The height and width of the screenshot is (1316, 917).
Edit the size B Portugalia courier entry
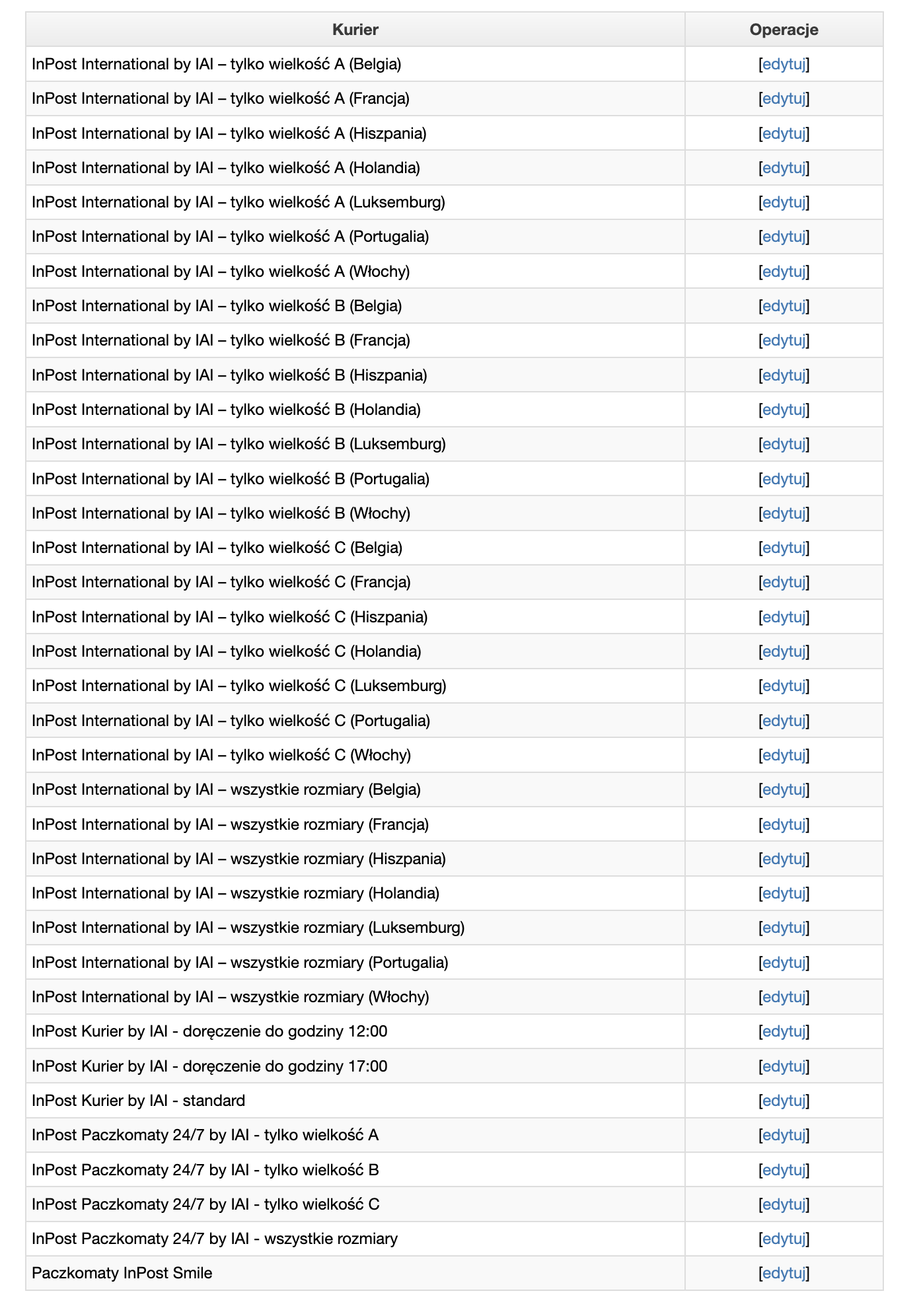(784, 479)
